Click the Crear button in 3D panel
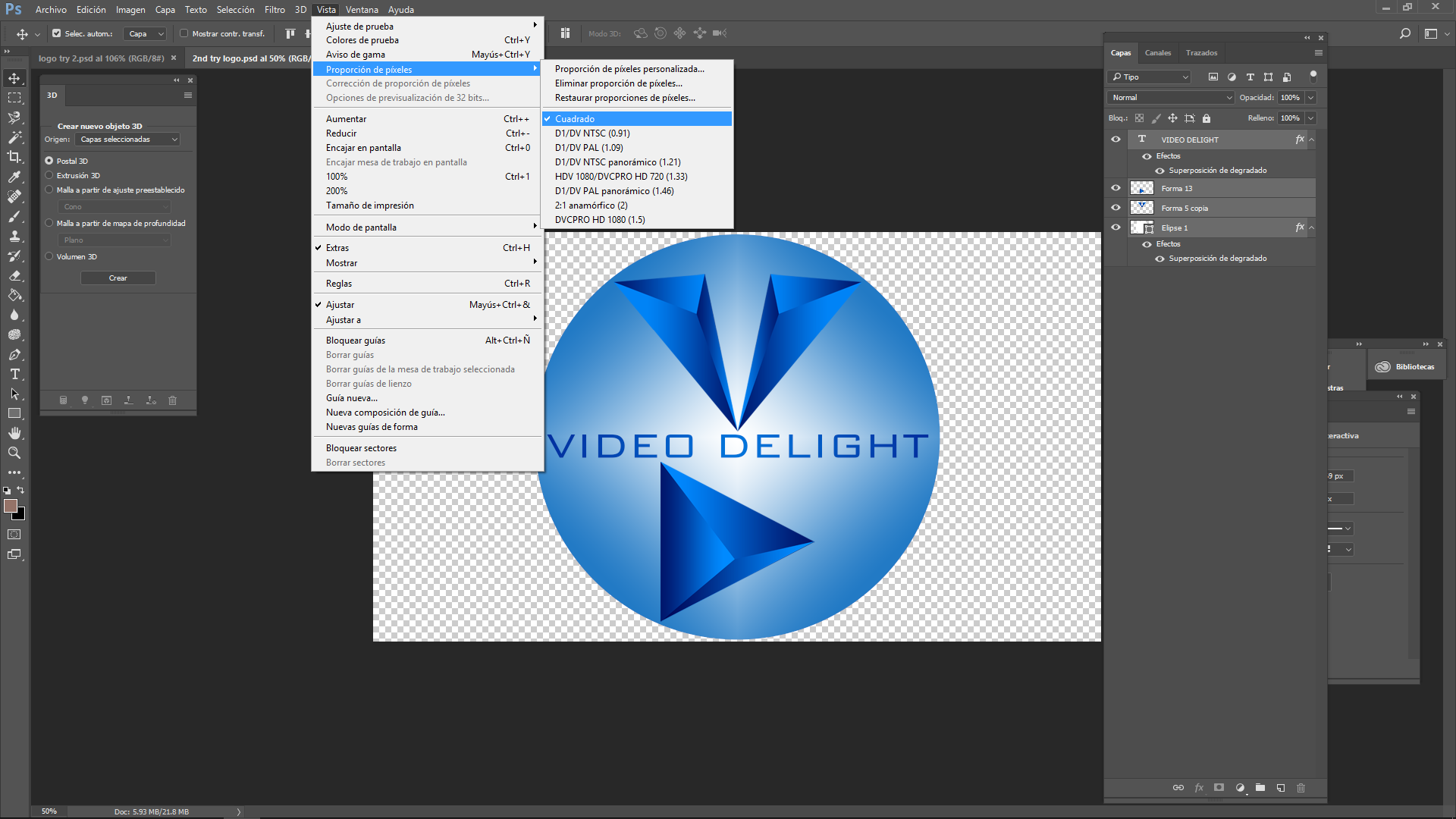1456x819 pixels. (x=118, y=278)
